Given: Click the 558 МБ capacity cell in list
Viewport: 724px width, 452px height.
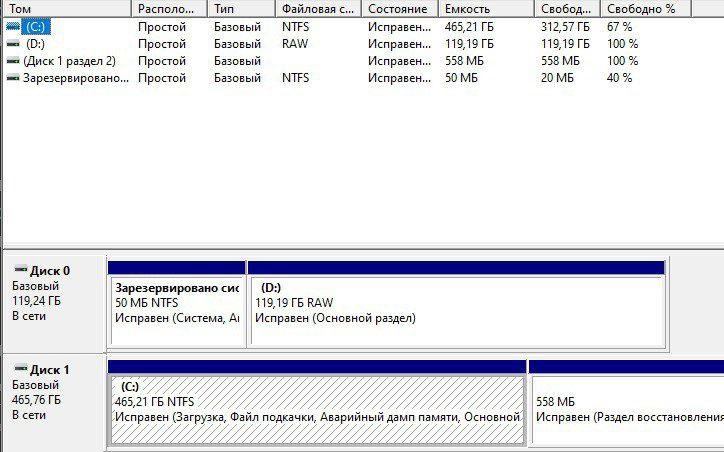Looking at the screenshot, I should click(x=464, y=61).
